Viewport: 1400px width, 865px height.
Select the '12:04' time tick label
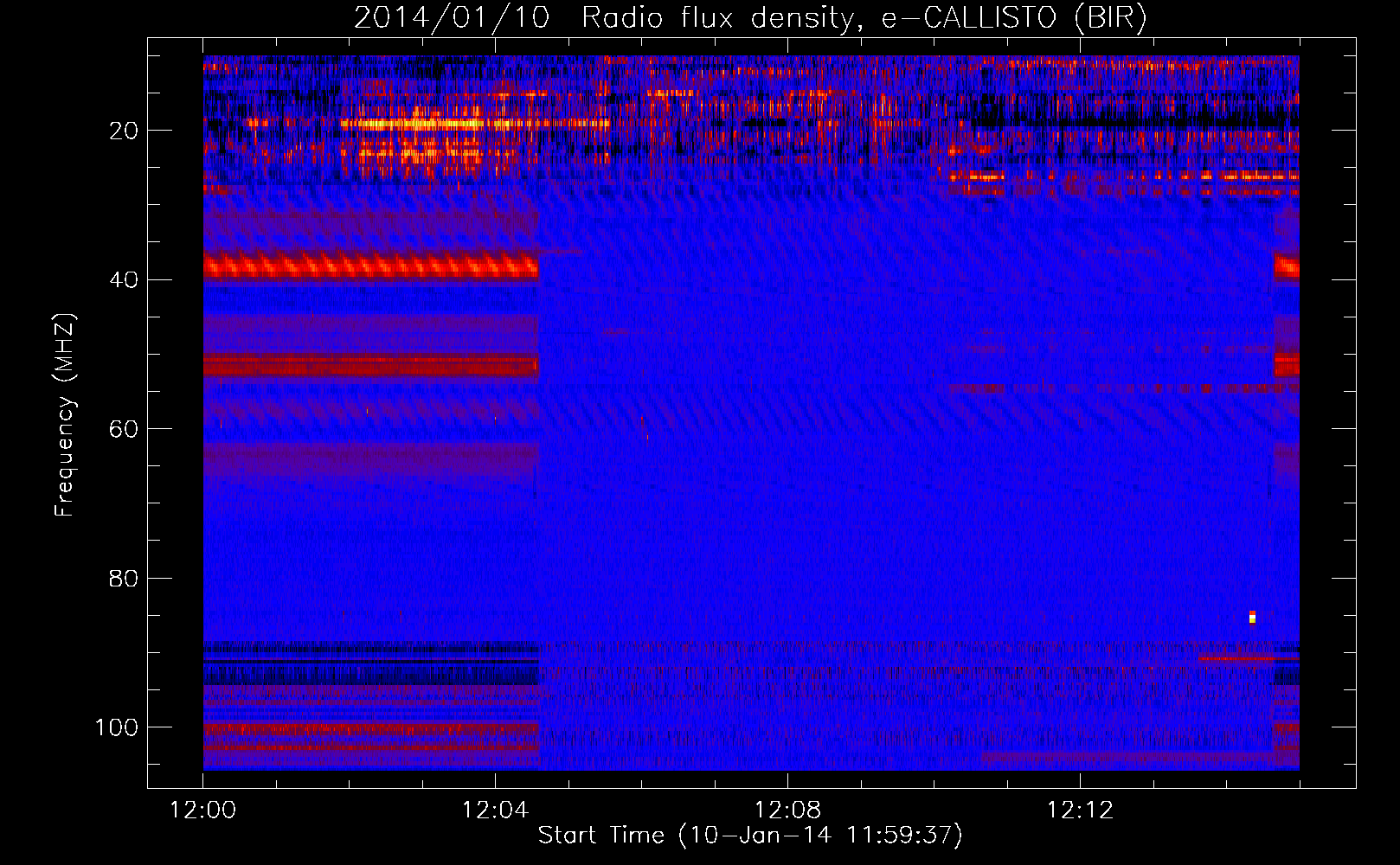(495, 811)
